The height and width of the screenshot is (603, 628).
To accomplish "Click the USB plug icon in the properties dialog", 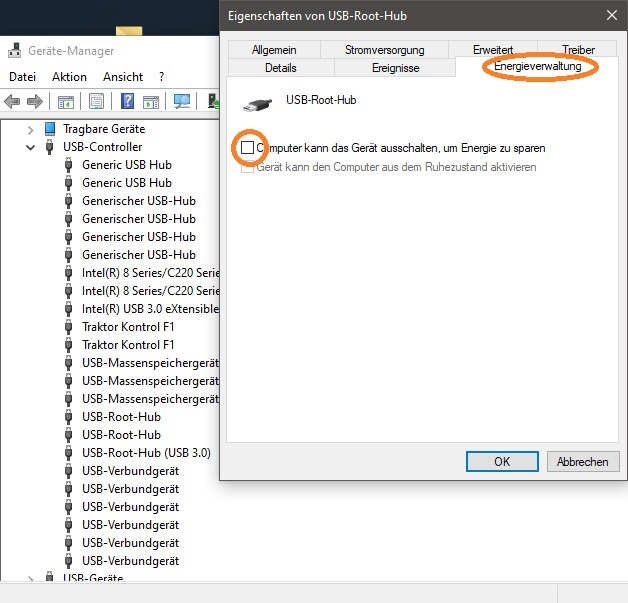I will (x=257, y=105).
